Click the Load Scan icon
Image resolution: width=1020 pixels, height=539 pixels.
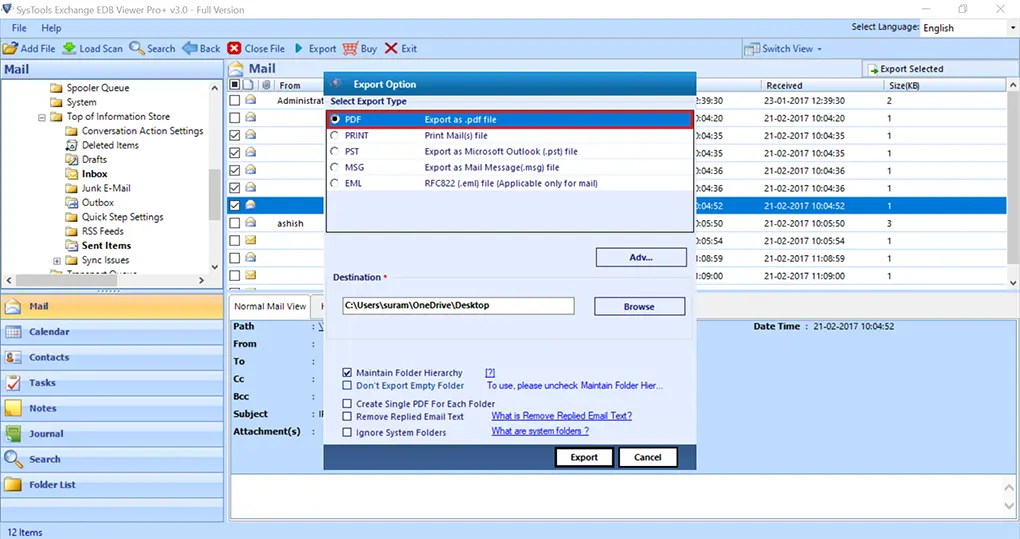(69, 48)
